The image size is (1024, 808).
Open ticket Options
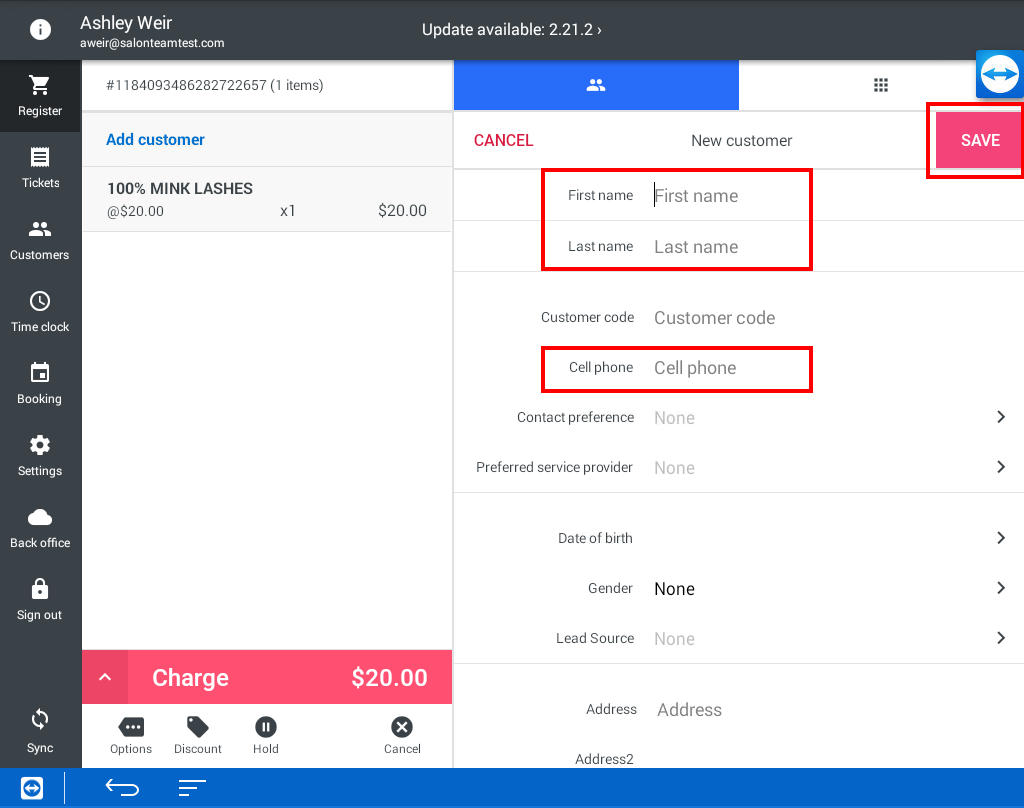click(x=131, y=735)
